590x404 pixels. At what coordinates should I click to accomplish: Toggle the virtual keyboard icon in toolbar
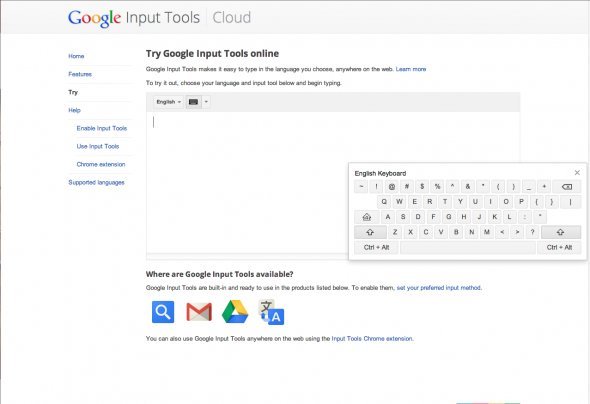(x=193, y=102)
